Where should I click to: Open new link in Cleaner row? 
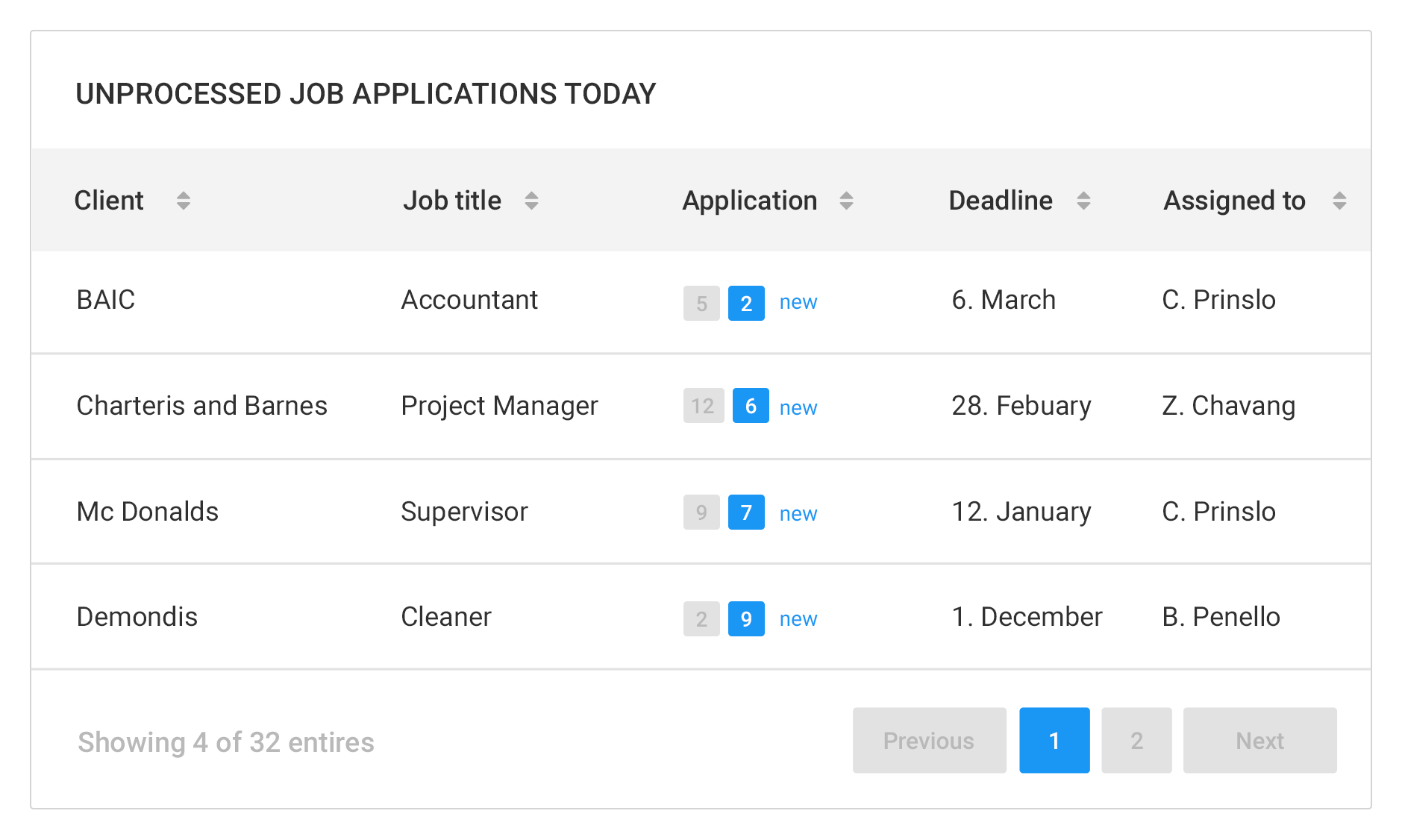pos(798,619)
